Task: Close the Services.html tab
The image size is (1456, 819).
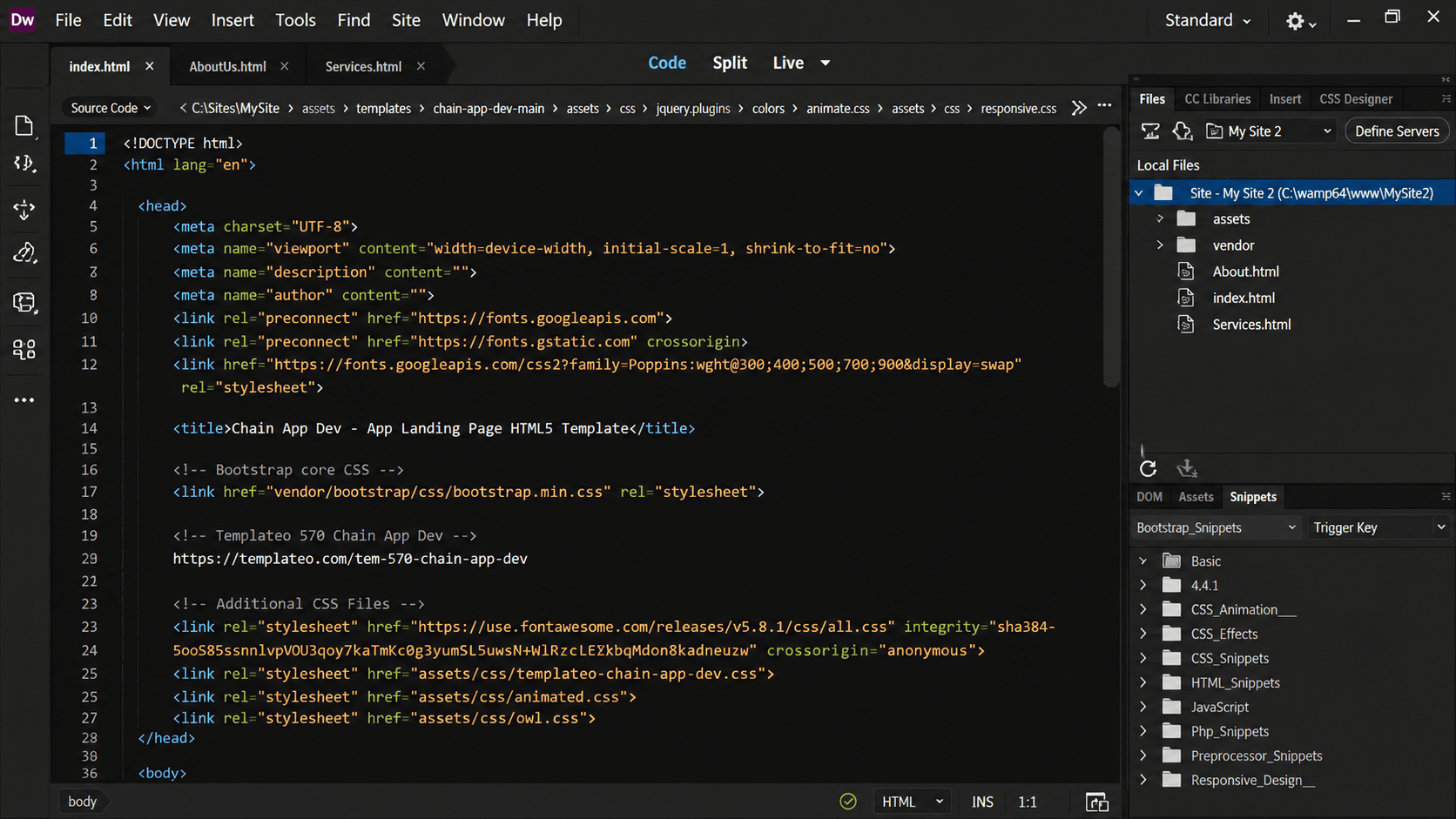Action: (x=421, y=66)
